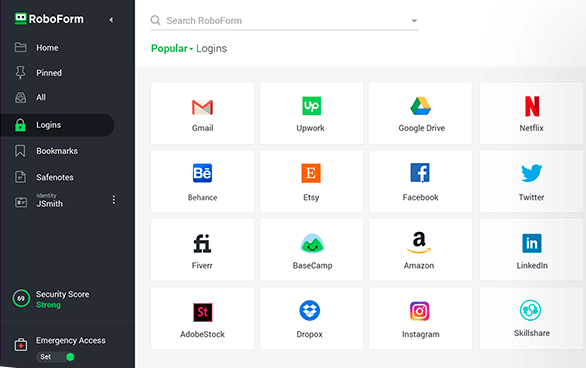Click the BaseCamp card label
Screen dimensions: 586x368
[312, 266]
